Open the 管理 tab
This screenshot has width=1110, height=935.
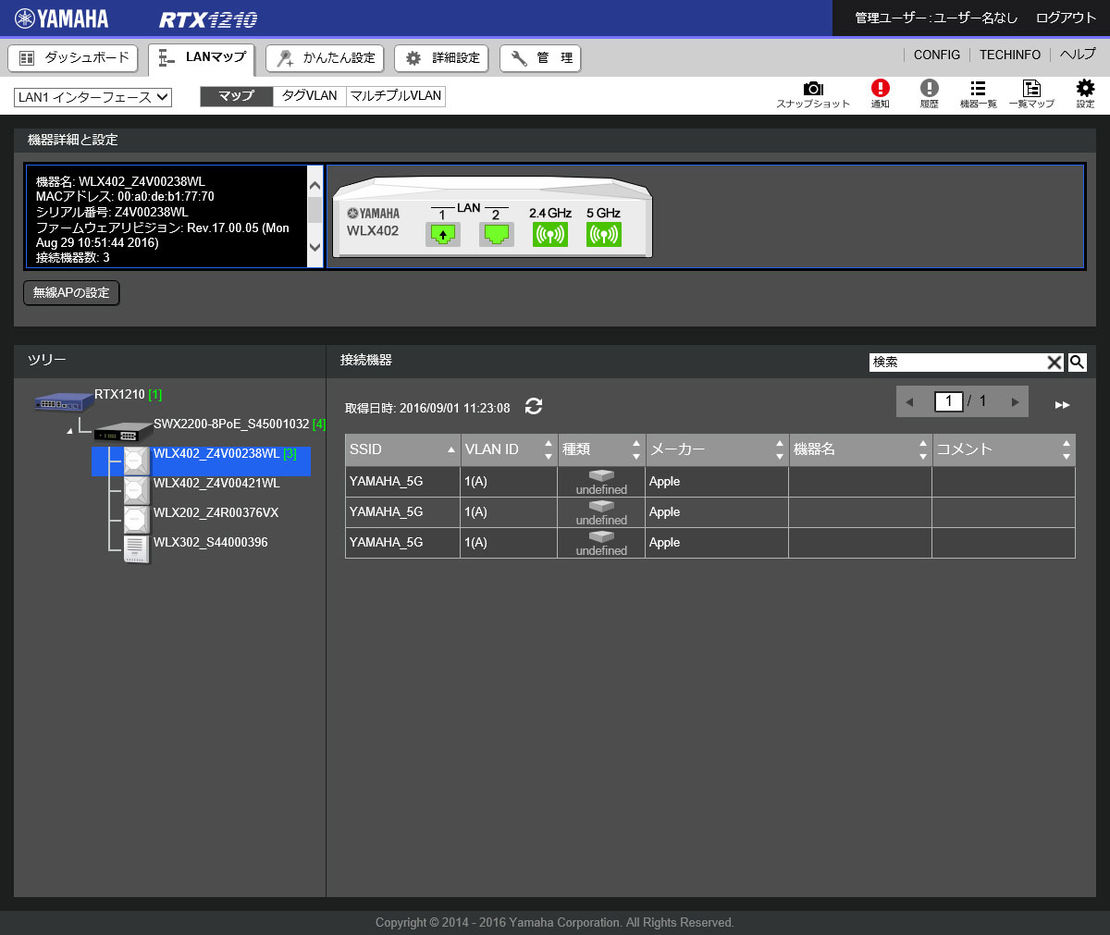point(540,58)
